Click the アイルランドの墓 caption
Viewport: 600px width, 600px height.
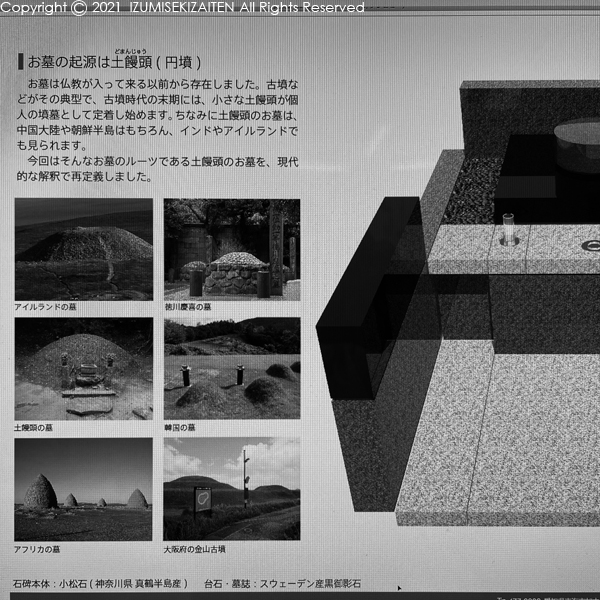coord(45,307)
